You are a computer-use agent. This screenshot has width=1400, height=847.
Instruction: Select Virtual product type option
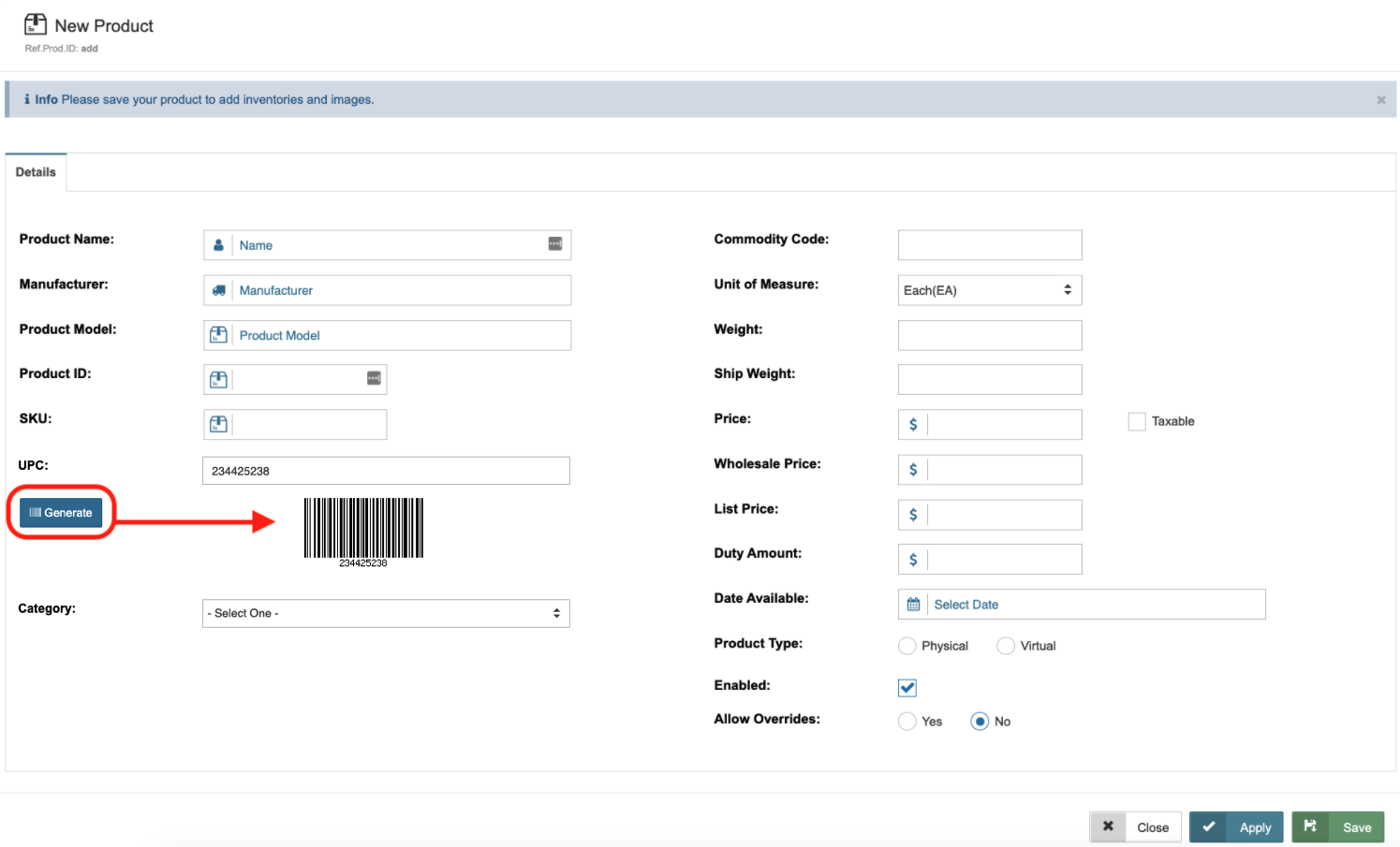1006,646
